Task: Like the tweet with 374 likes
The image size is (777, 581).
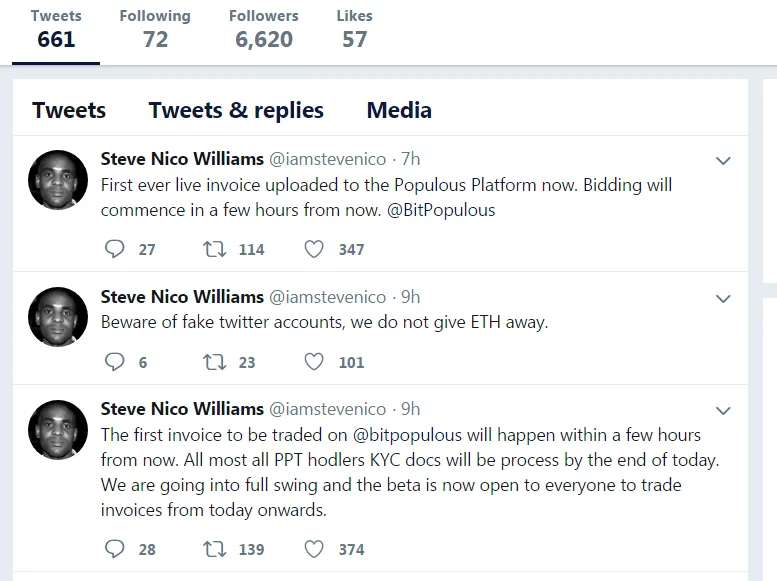Action: pos(314,549)
